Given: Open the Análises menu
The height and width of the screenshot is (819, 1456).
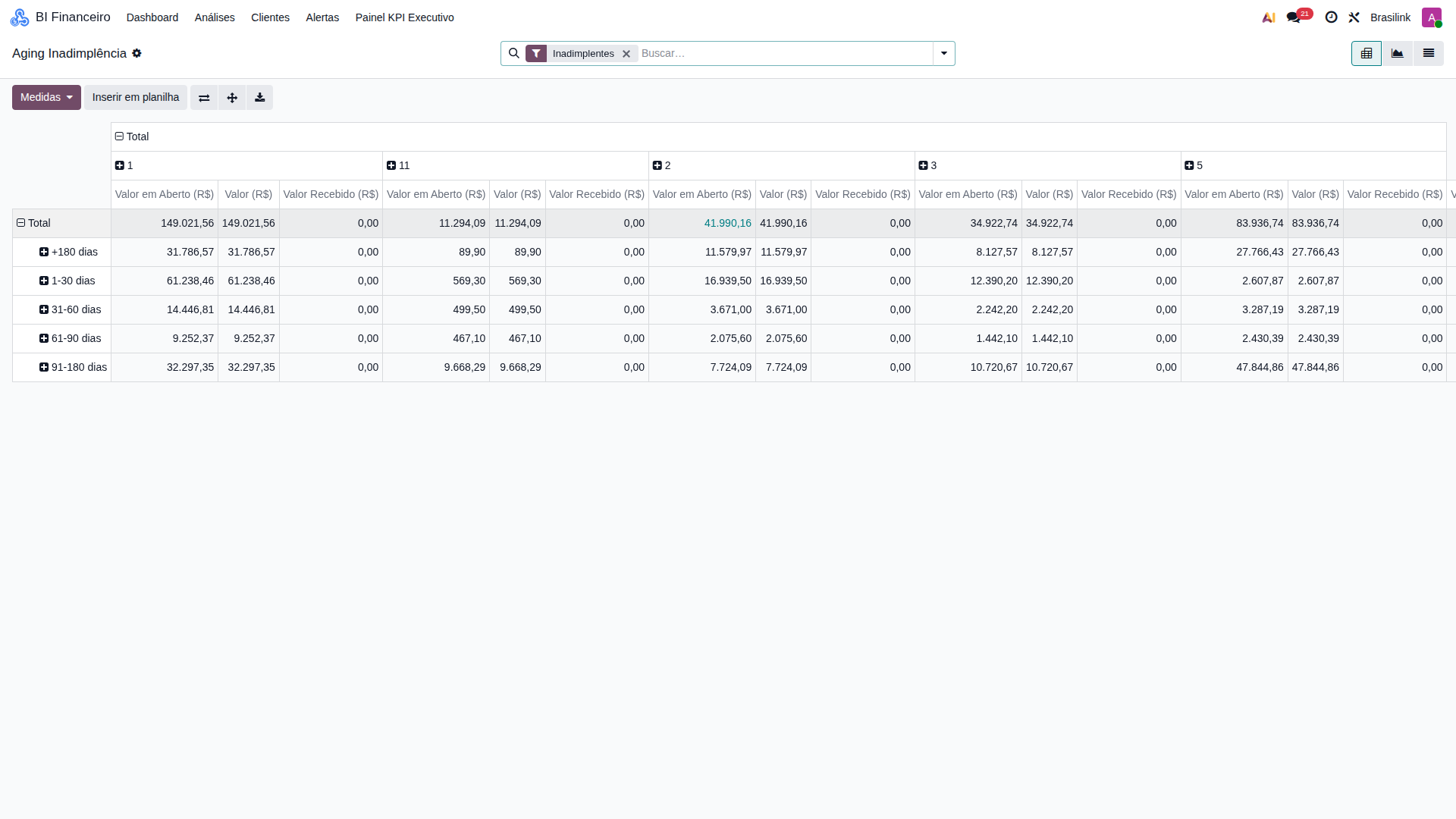Looking at the screenshot, I should [x=215, y=17].
